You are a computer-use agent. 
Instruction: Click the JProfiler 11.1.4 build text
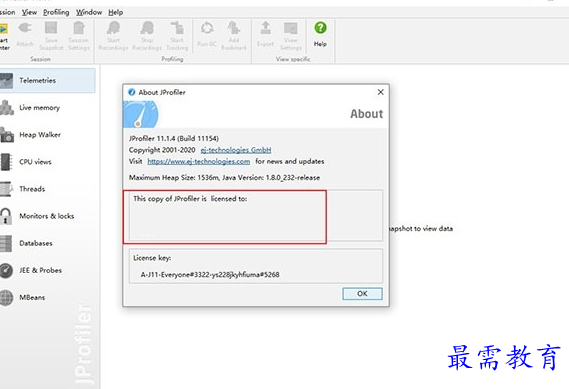[x=174, y=138]
